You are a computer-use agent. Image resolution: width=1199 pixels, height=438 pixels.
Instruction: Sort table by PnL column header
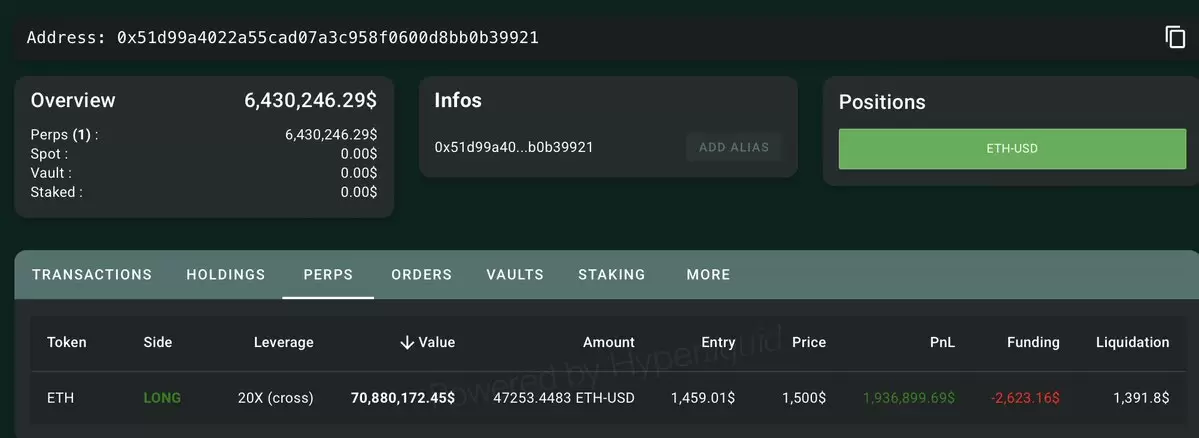click(942, 342)
